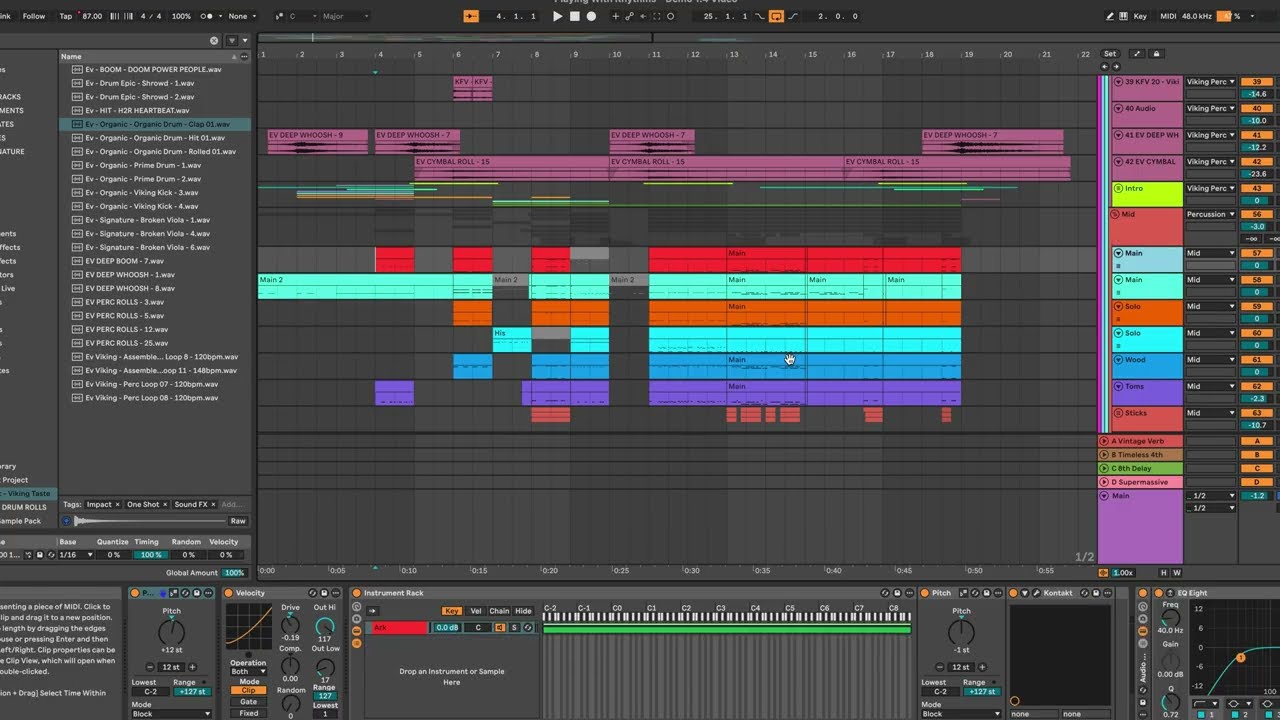Screen dimensions: 1280x720
Task: Clear the browser search with X icon
Action: pyautogui.click(x=214, y=41)
